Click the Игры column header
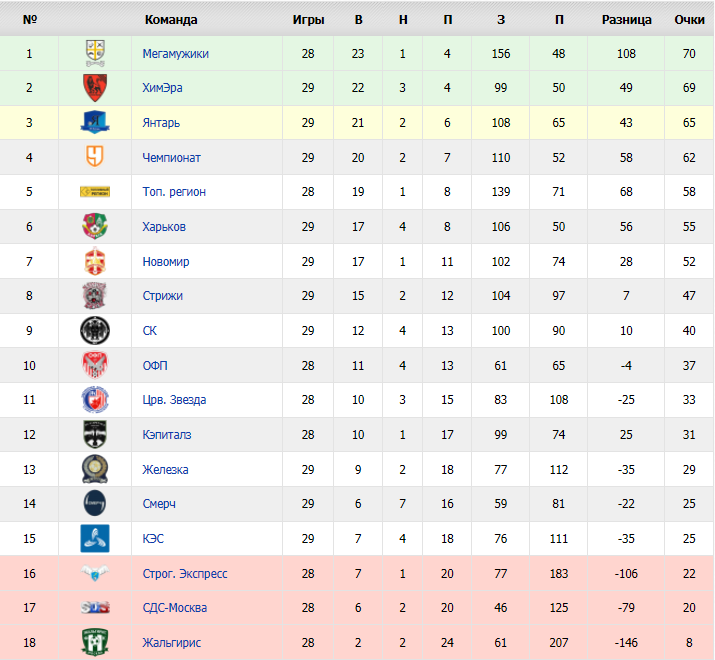 [308, 20]
